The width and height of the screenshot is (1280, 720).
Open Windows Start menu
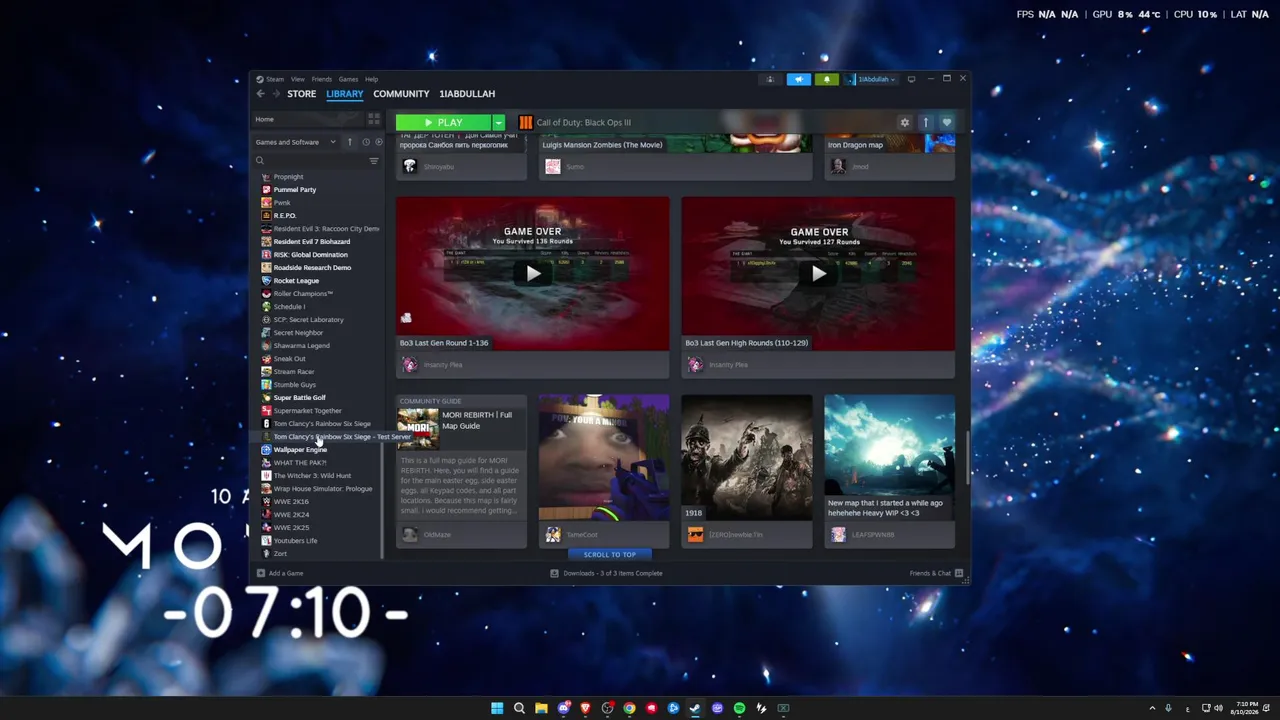point(497,708)
